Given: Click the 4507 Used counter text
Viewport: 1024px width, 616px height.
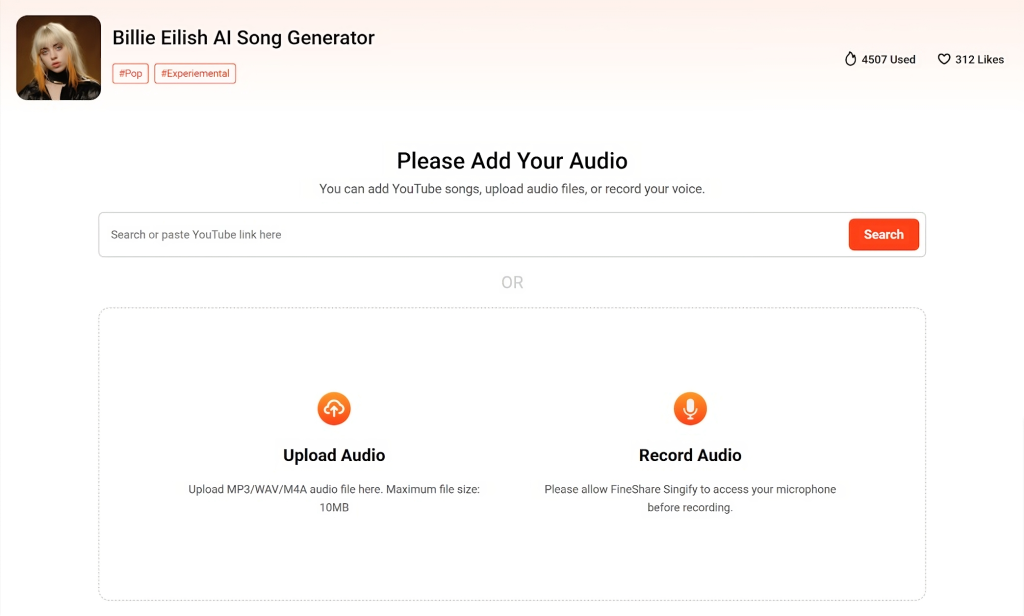Looking at the screenshot, I should [x=888, y=59].
